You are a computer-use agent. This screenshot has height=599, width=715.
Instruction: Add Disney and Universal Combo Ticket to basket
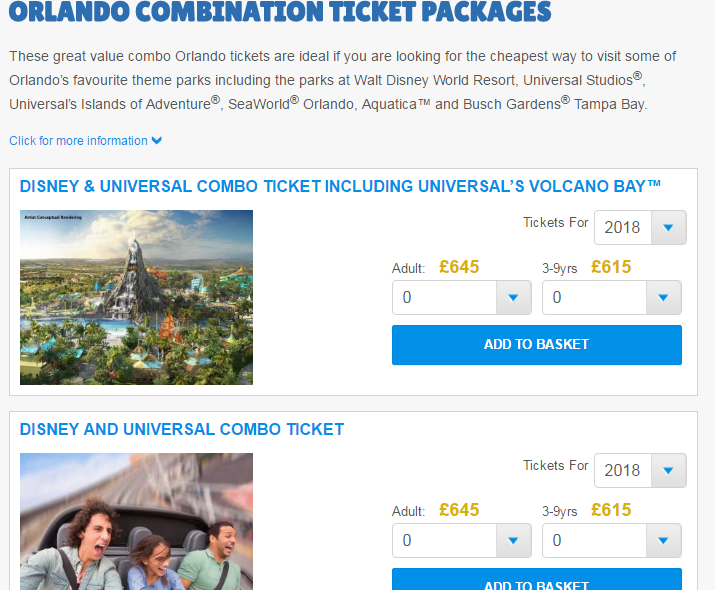[x=536, y=583]
